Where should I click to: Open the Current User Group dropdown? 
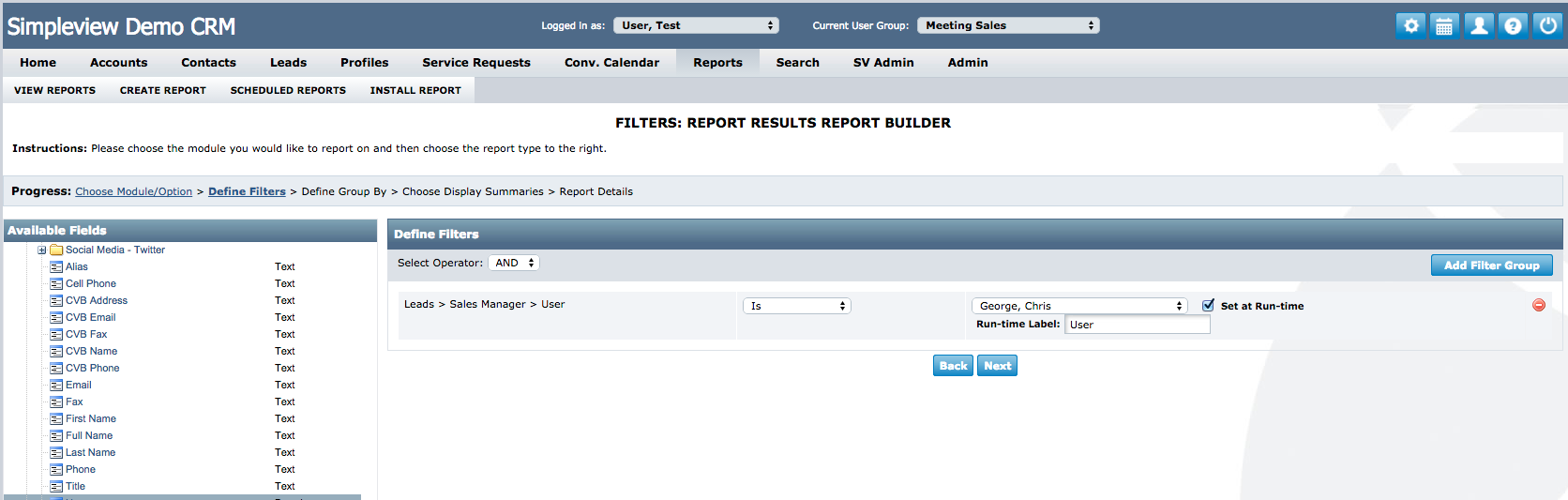pyautogui.click(x=1008, y=25)
